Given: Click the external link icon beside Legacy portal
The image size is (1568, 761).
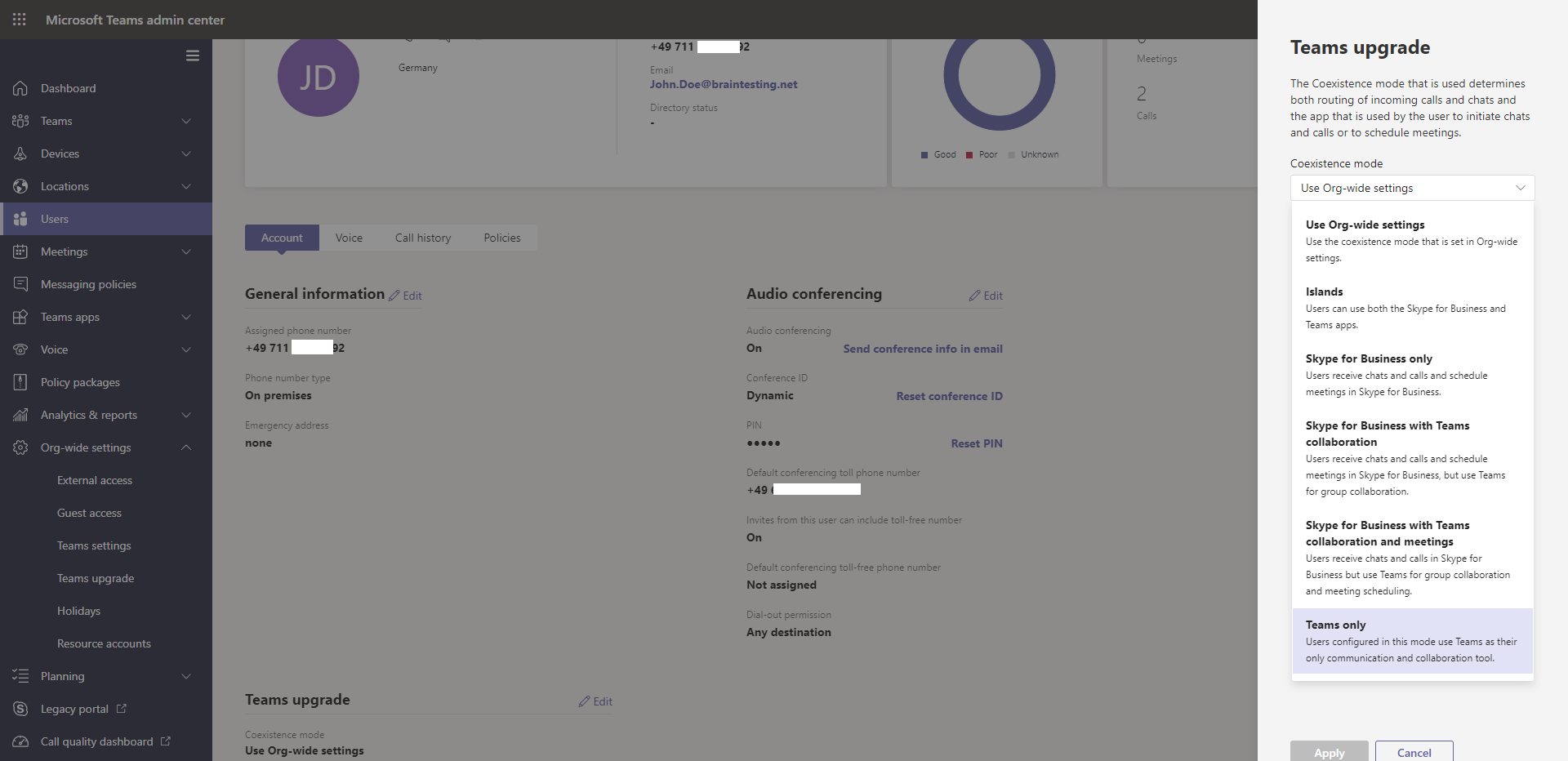Looking at the screenshot, I should (x=122, y=708).
